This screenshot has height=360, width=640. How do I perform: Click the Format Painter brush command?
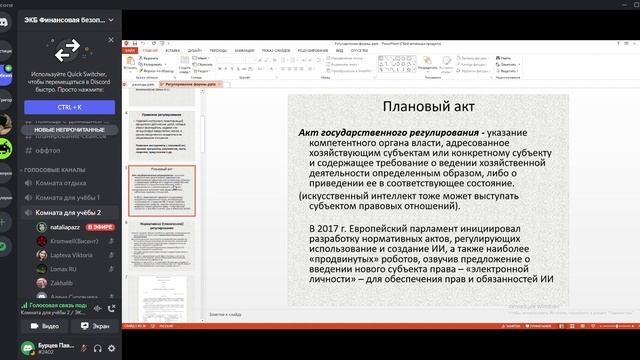(x=157, y=71)
